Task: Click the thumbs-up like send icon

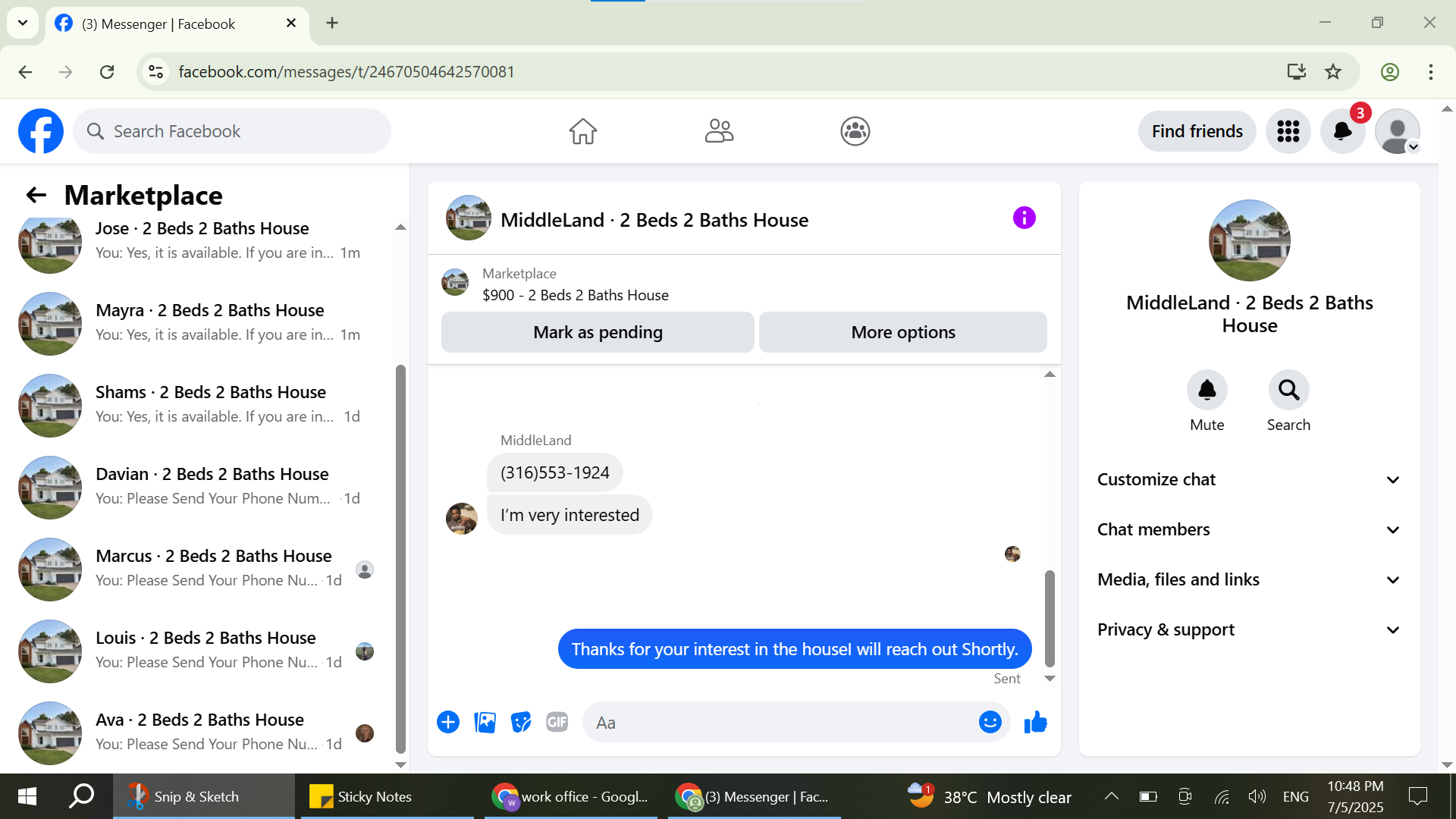Action: tap(1035, 723)
